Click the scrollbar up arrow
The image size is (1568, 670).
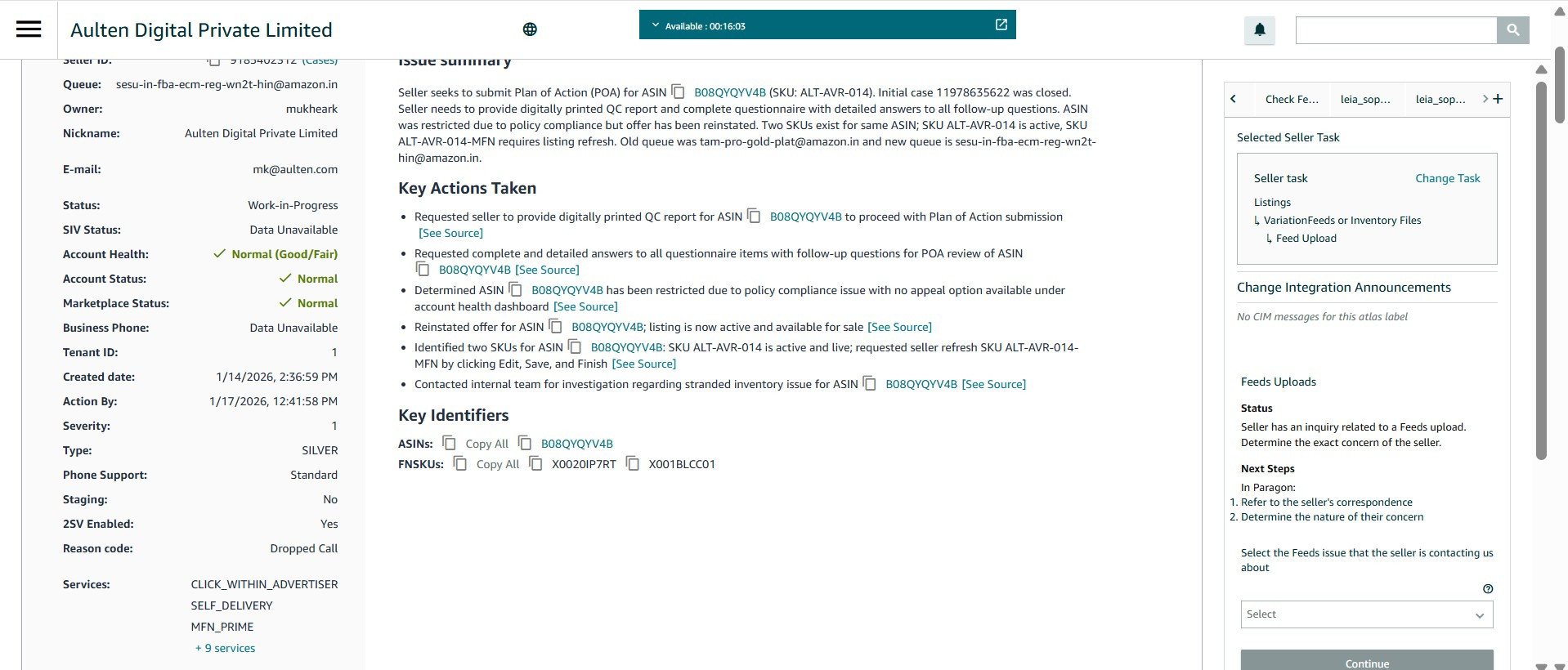[1541, 69]
